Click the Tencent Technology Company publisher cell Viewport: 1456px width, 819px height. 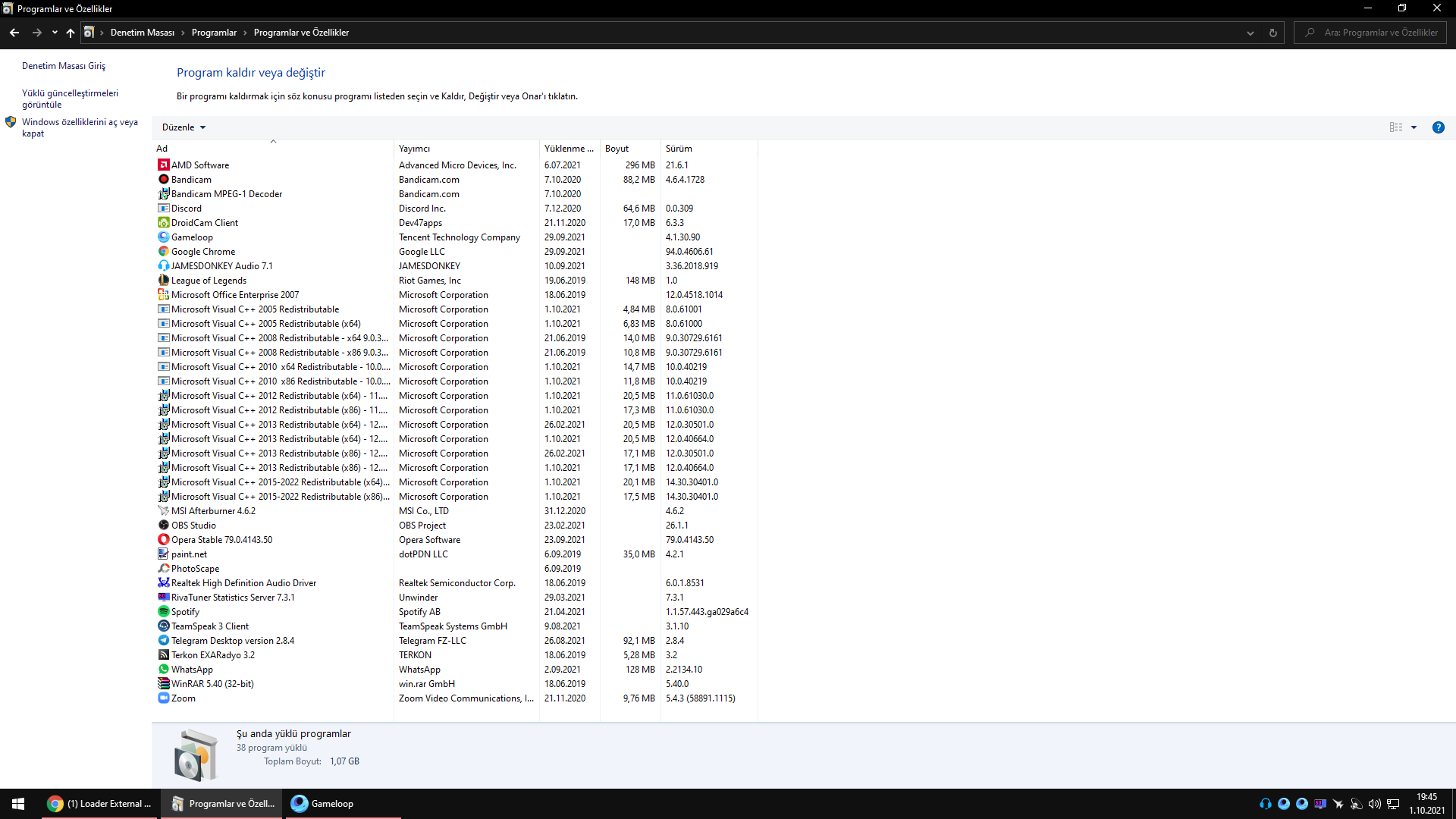pos(460,237)
